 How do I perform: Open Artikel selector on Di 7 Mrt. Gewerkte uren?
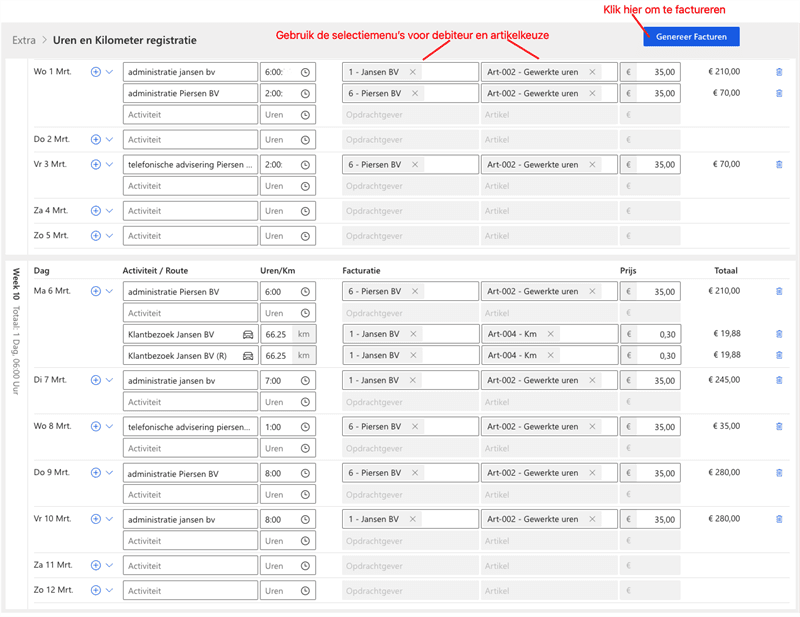coord(549,380)
